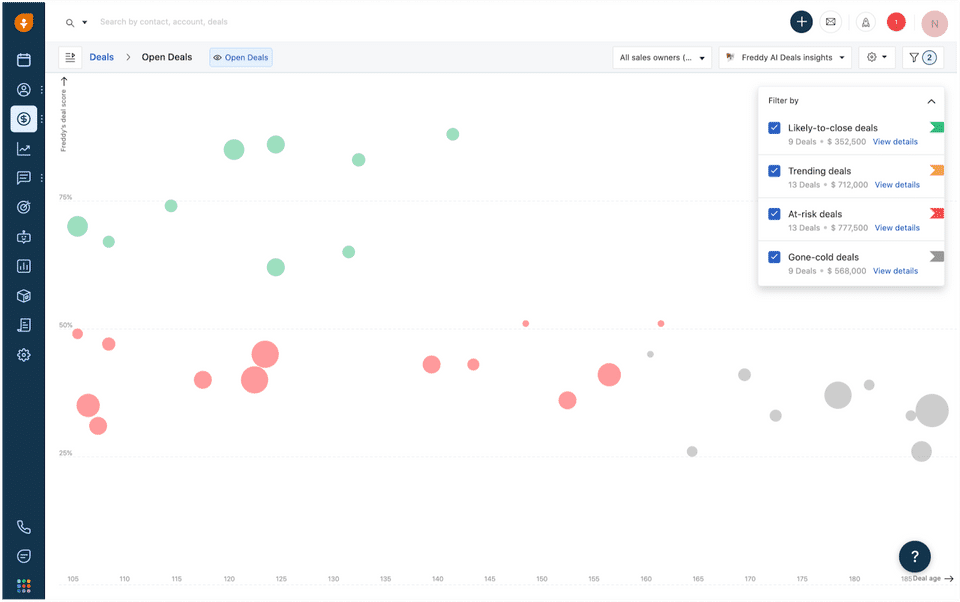960x602 pixels.
Task: Uncheck the Likely-to-close deals checkbox
Action: click(774, 128)
